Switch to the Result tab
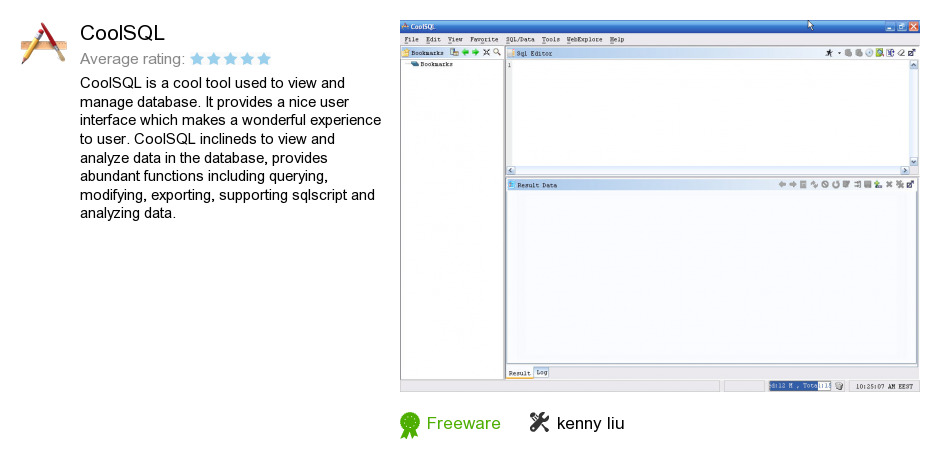 pos(520,373)
